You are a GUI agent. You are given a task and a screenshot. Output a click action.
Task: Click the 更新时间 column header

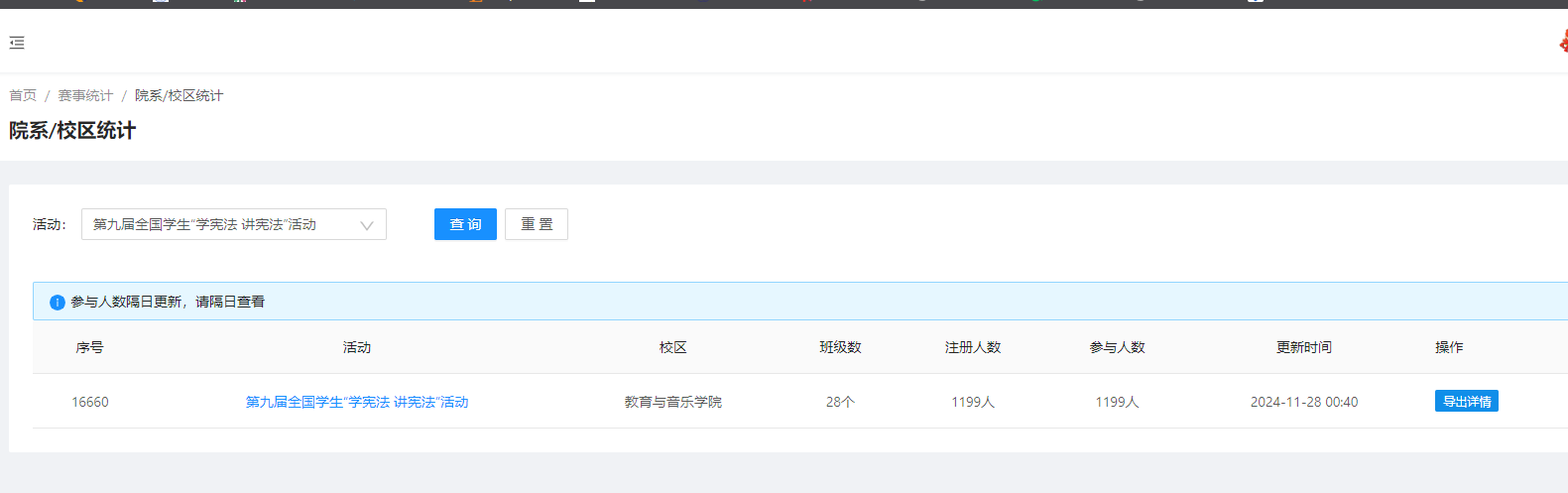pyautogui.click(x=1303, y=347)
